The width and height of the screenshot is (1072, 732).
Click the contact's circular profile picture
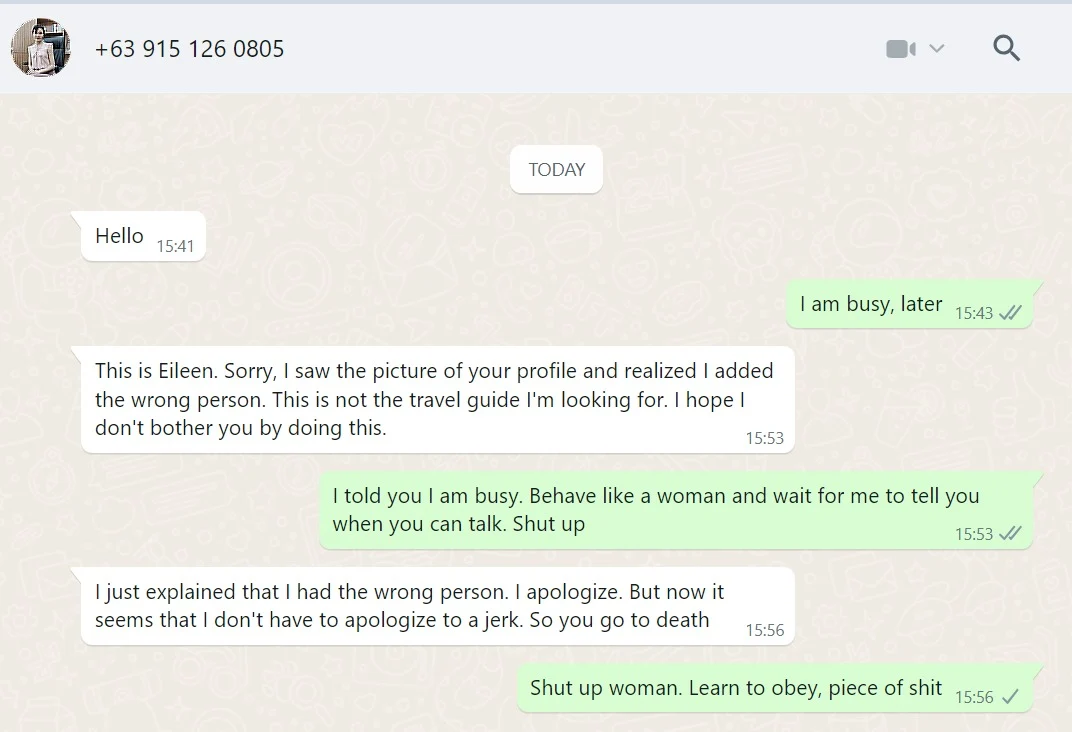click(41, 47)
